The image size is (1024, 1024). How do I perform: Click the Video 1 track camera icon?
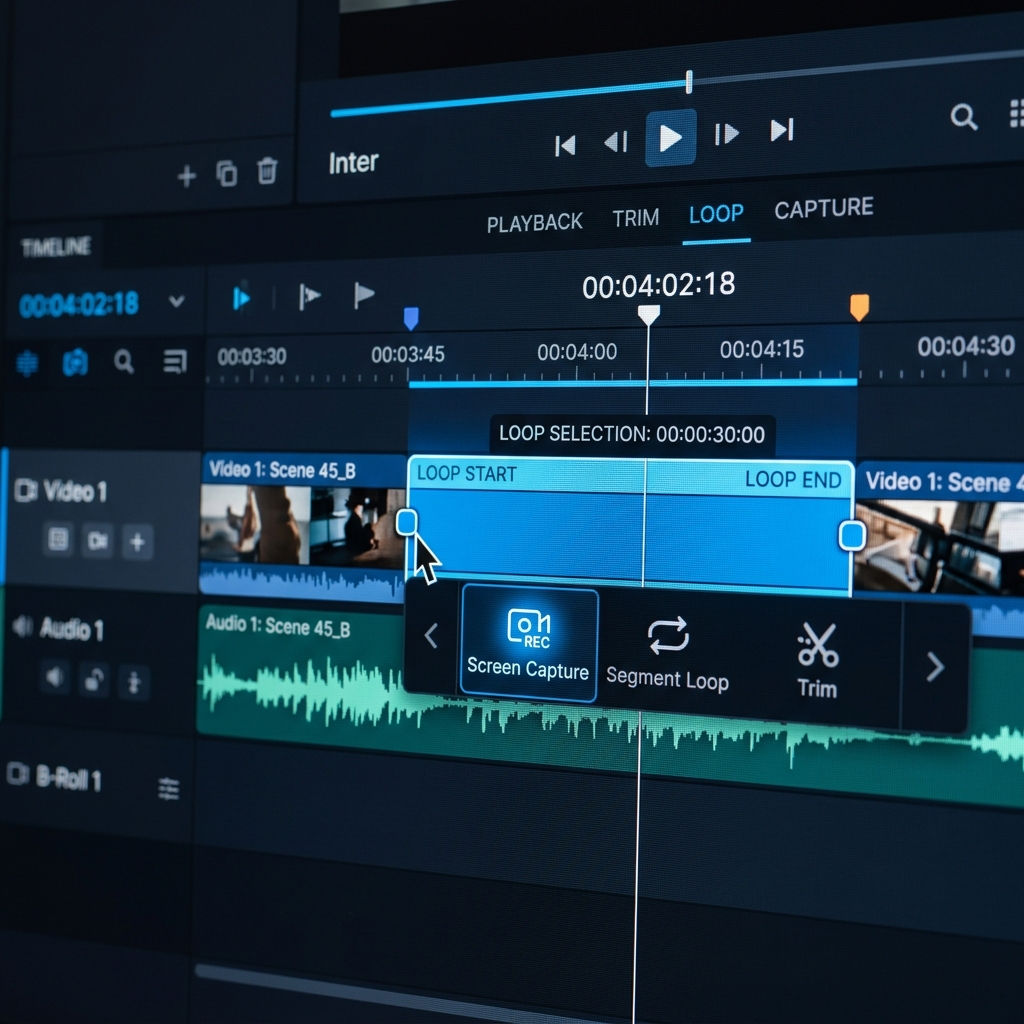[x=25, y=490]
